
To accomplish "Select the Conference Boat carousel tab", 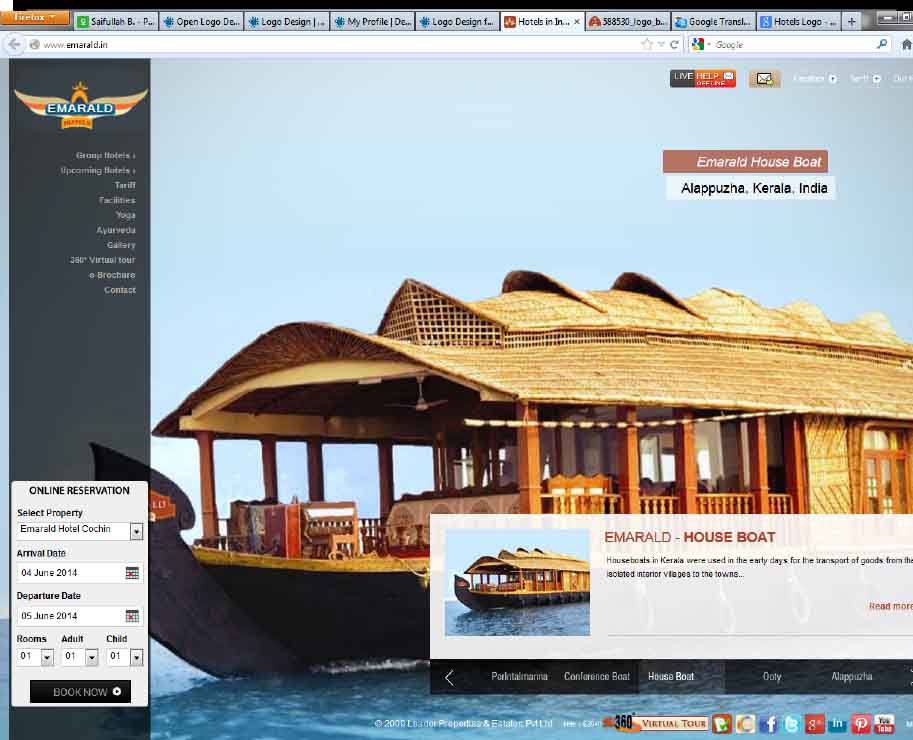I will coord(597,677).
